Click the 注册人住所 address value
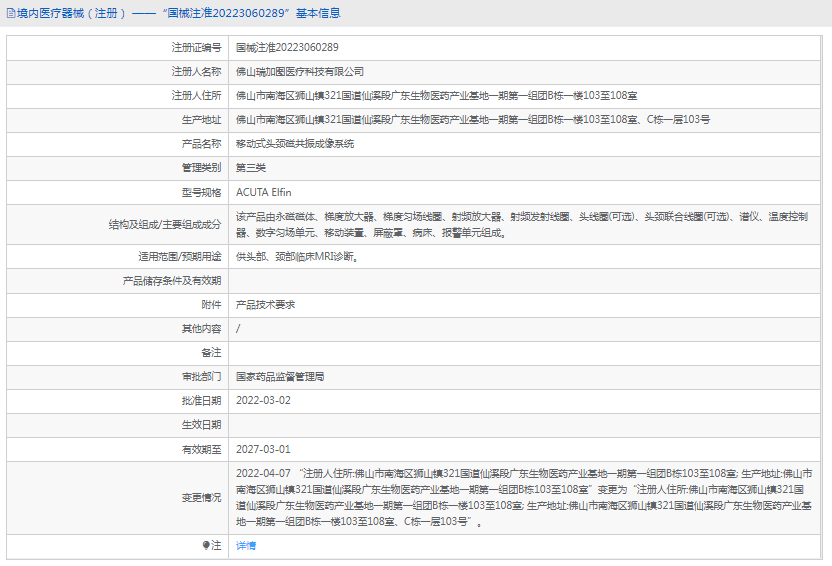The image size is (832, 566). (436, 95)
